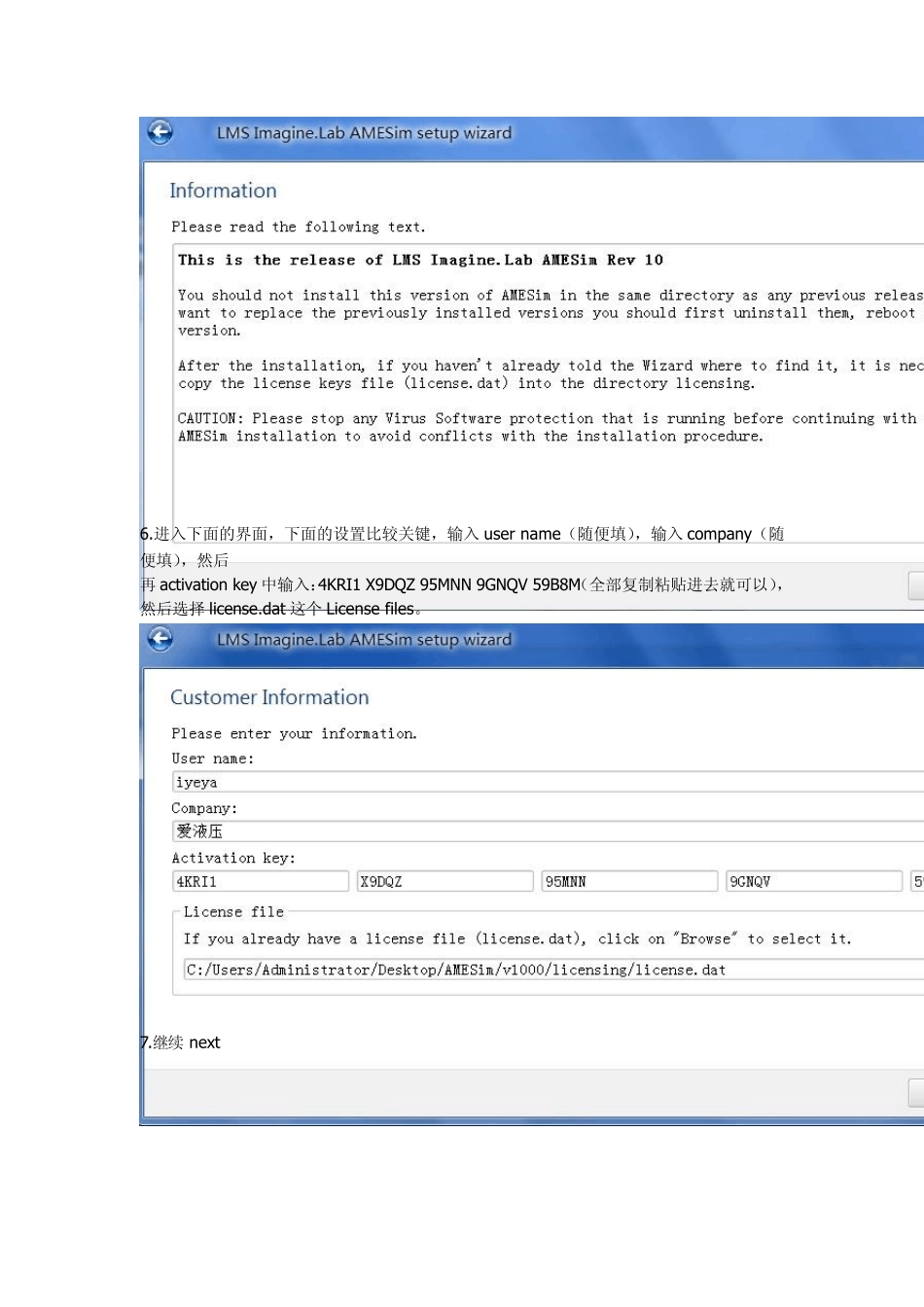Select activation key box 4KRI1
This screenshot has height=1307, width=924.
tap(261, 881)
